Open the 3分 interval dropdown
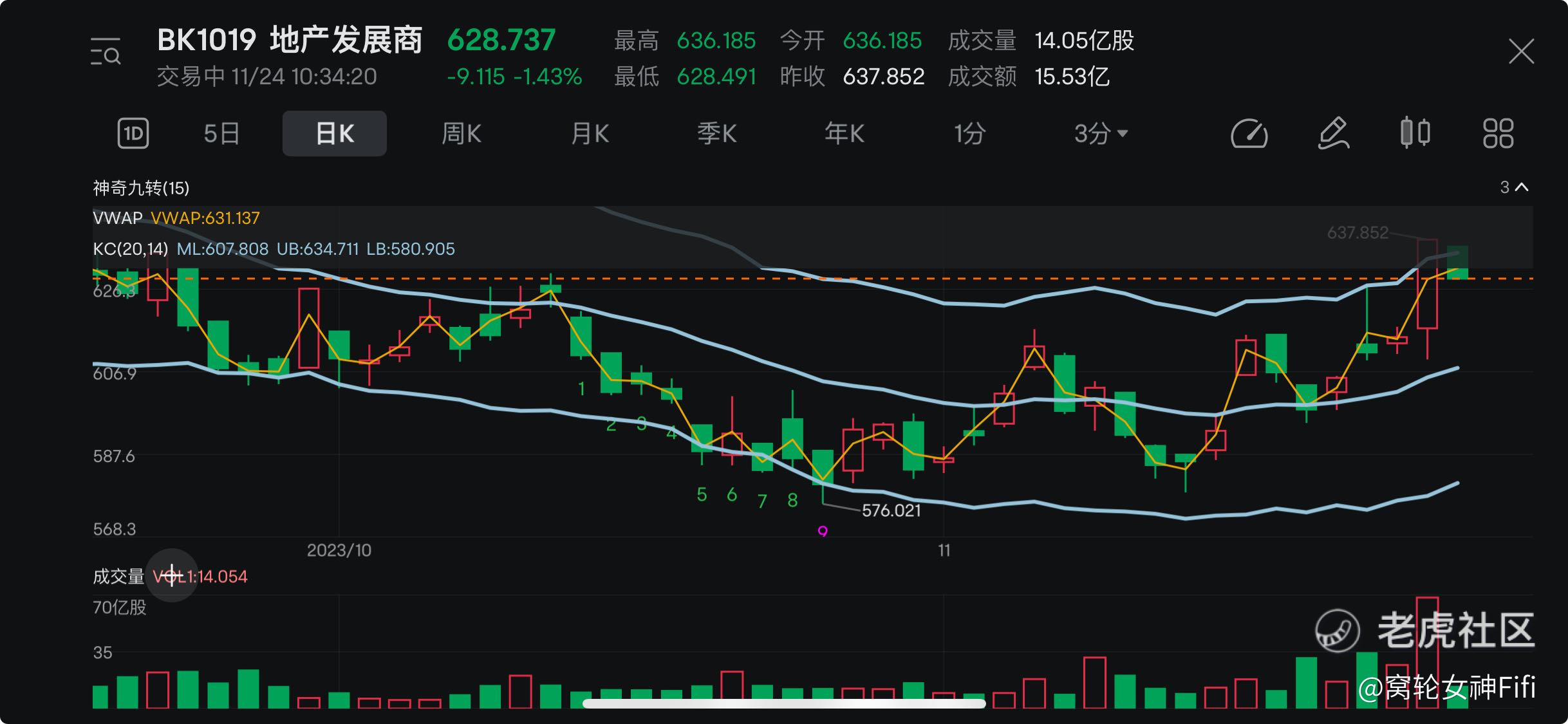The width and height of the screenshot is (1568, 724). (1100, 134)
